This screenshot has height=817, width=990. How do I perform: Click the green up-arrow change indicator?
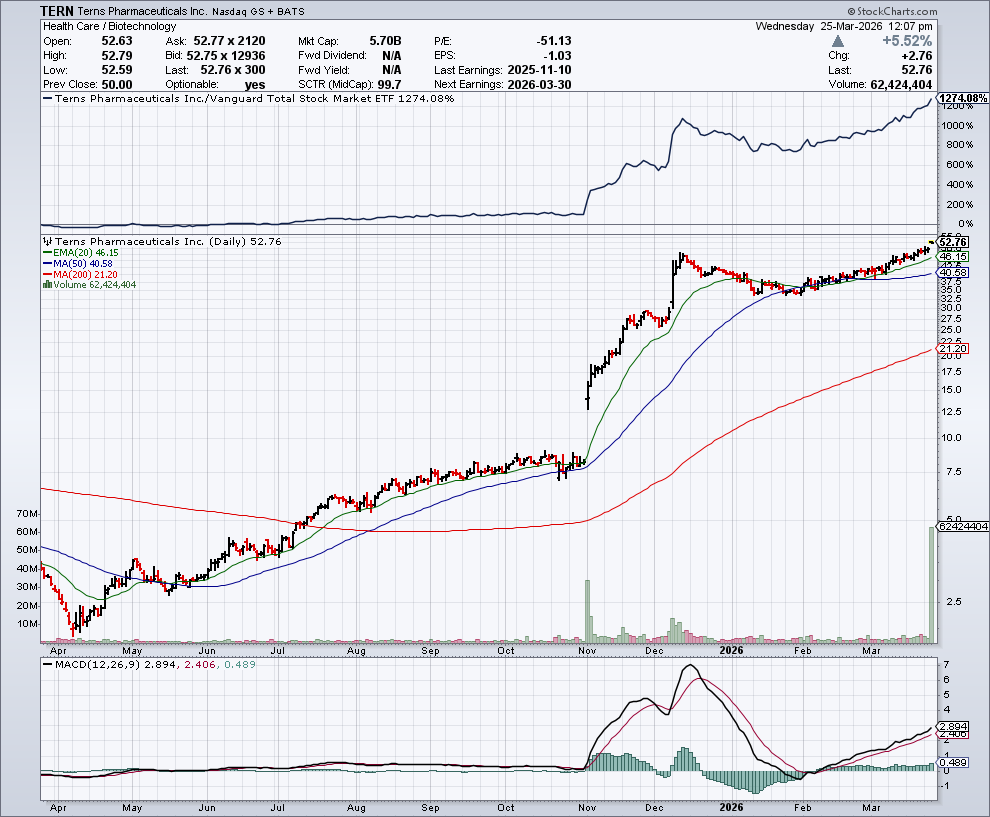click(836, 41)
